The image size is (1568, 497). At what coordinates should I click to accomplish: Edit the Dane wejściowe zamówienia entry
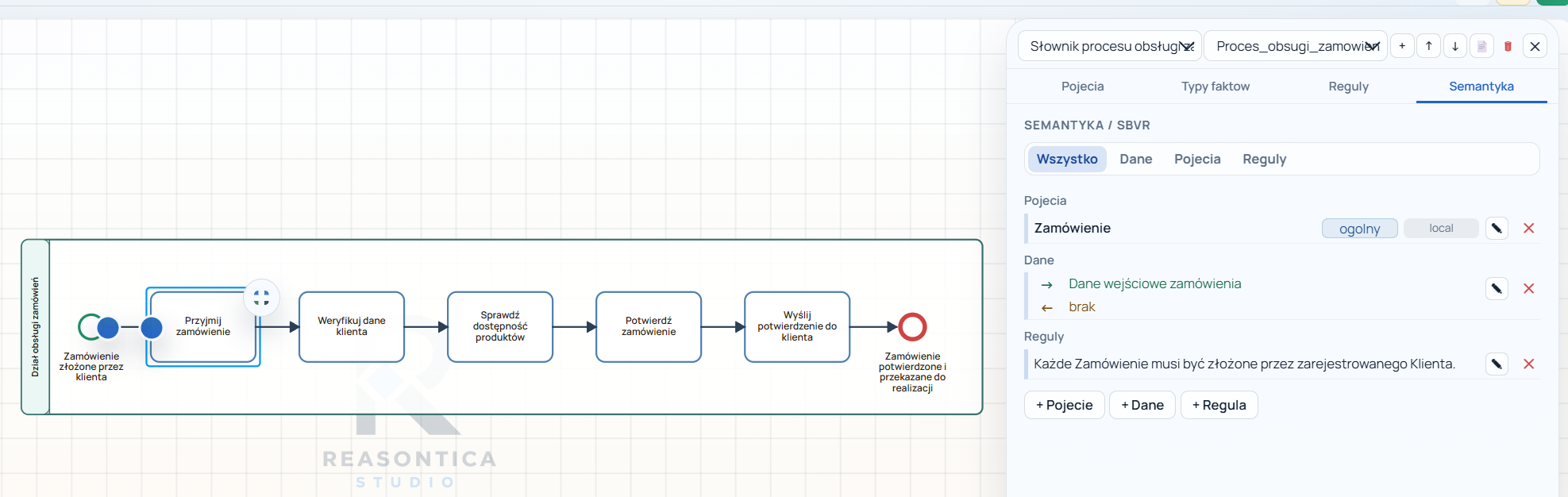[x=1497, y=288]
